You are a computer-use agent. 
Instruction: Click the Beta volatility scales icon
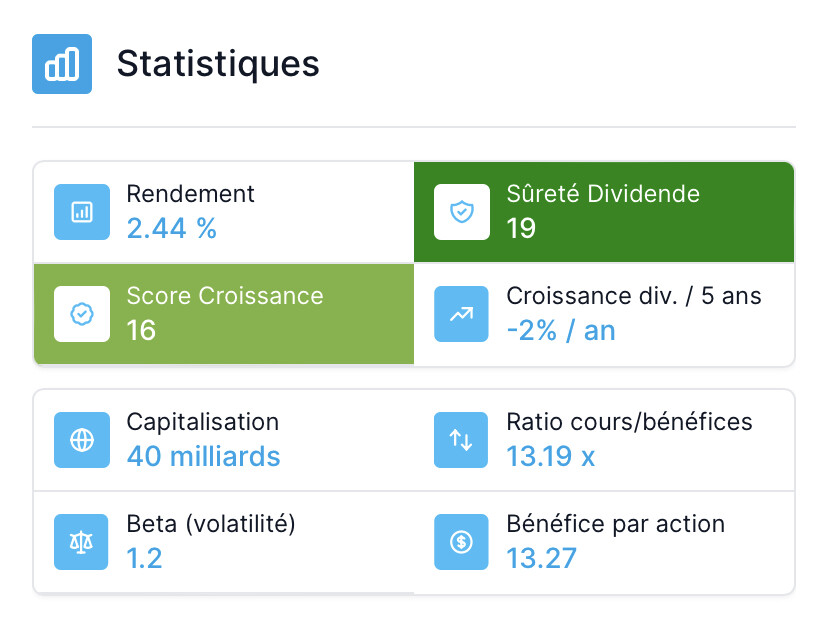tap(82, 542)
